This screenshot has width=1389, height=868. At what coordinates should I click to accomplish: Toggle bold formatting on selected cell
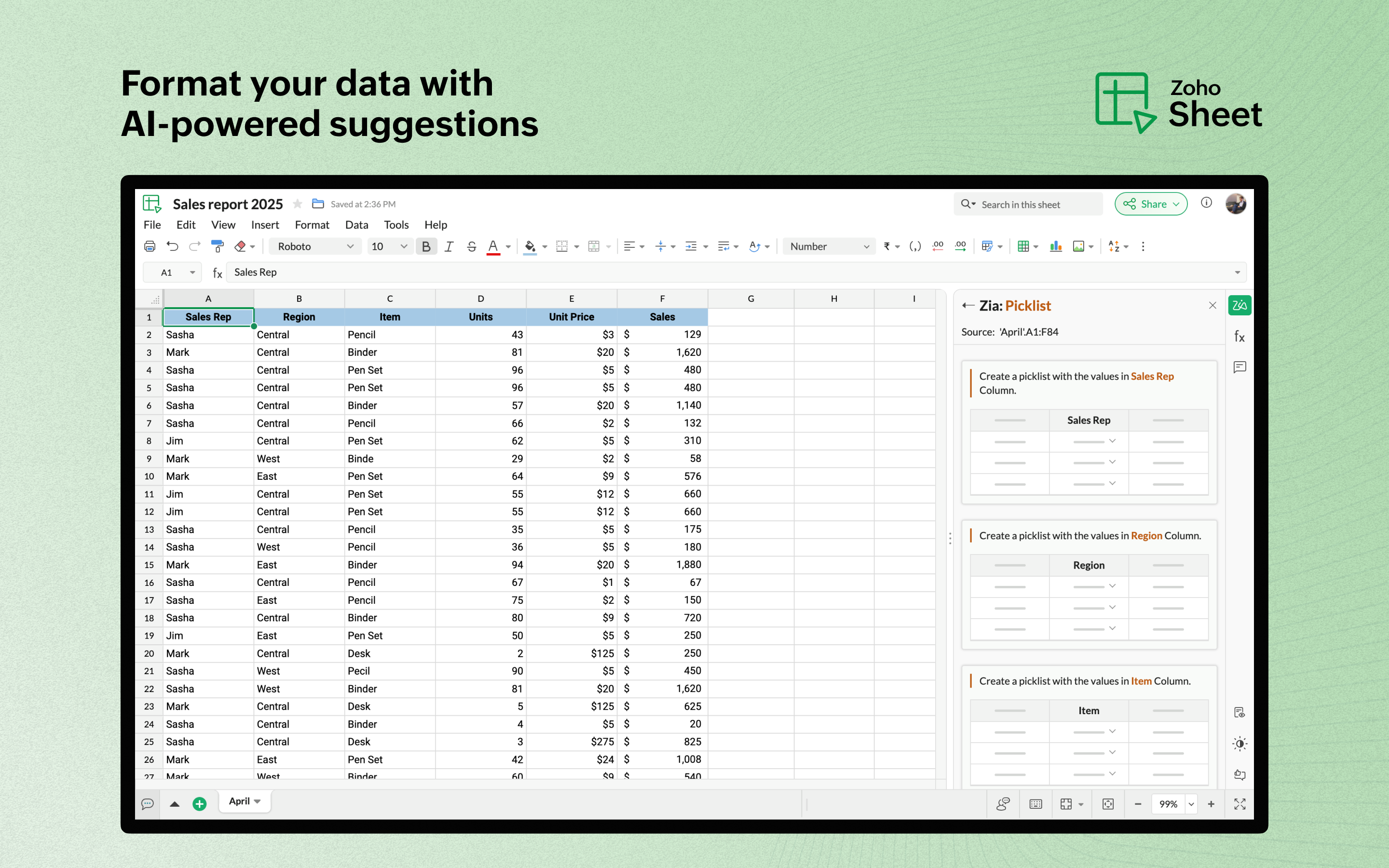(x=426, y=246)
